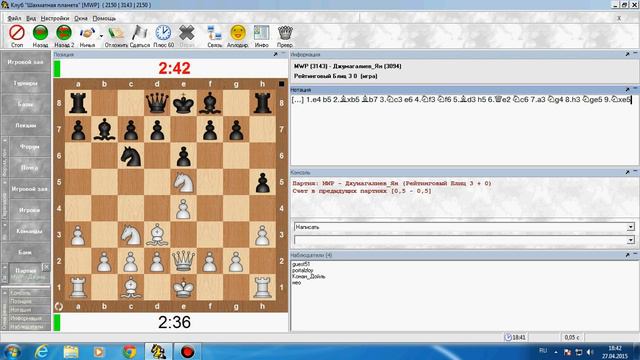640x360 pixels.
Task: Open the Инфо information icon
Action: pyautogui.click(x=261, y=33)
